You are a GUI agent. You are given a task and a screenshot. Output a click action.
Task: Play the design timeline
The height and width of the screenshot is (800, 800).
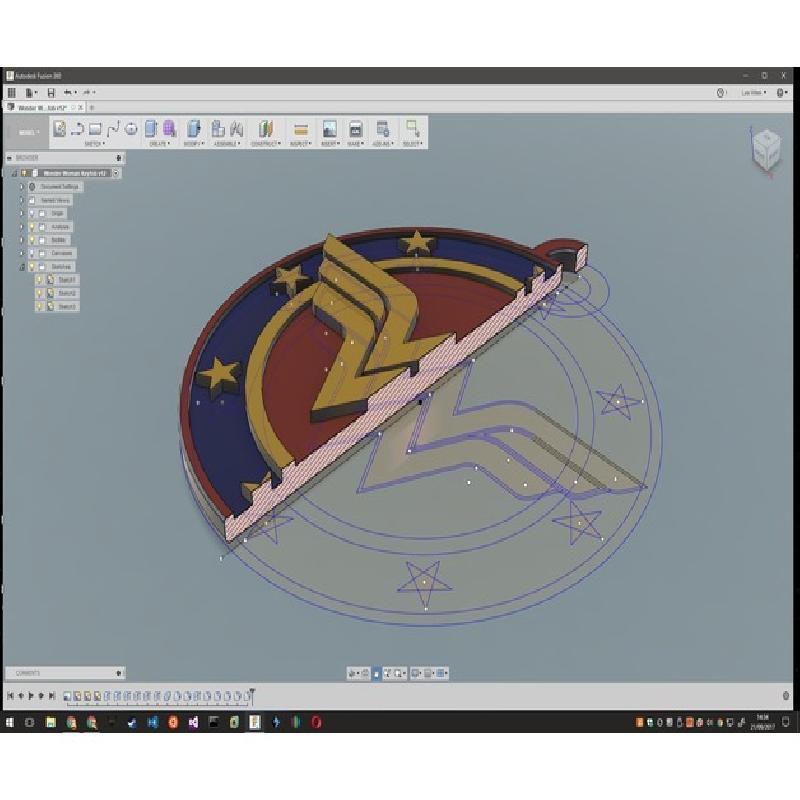31,695
